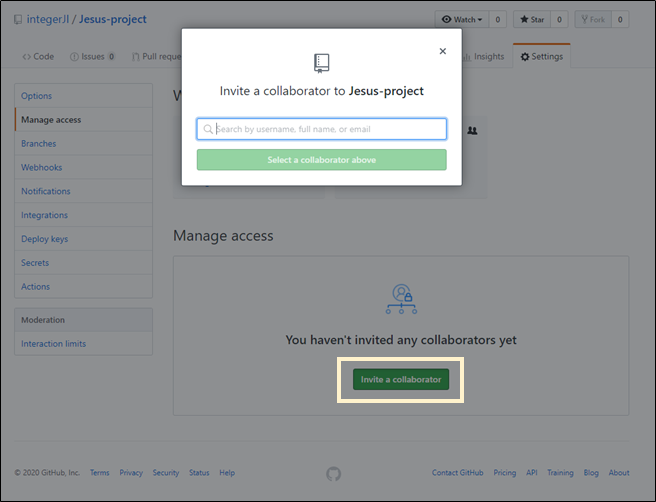
Task: Switch to the Pull requests tab
Action: click(156, 56)
